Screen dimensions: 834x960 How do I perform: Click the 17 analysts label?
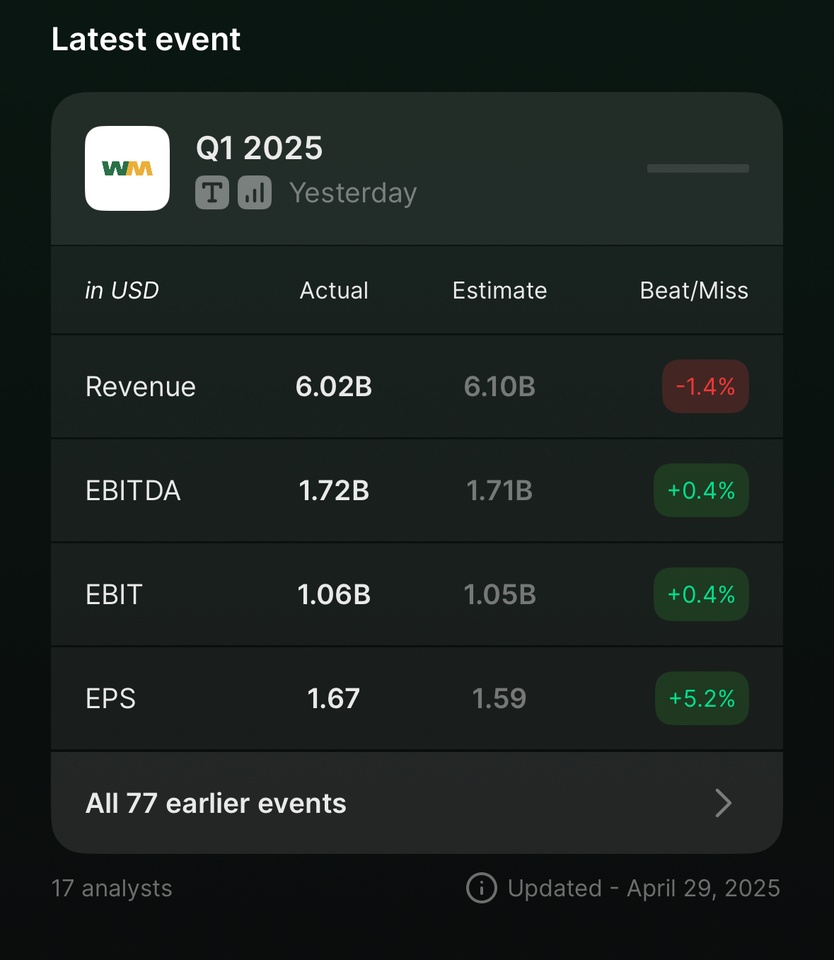[x=111, y=888]
